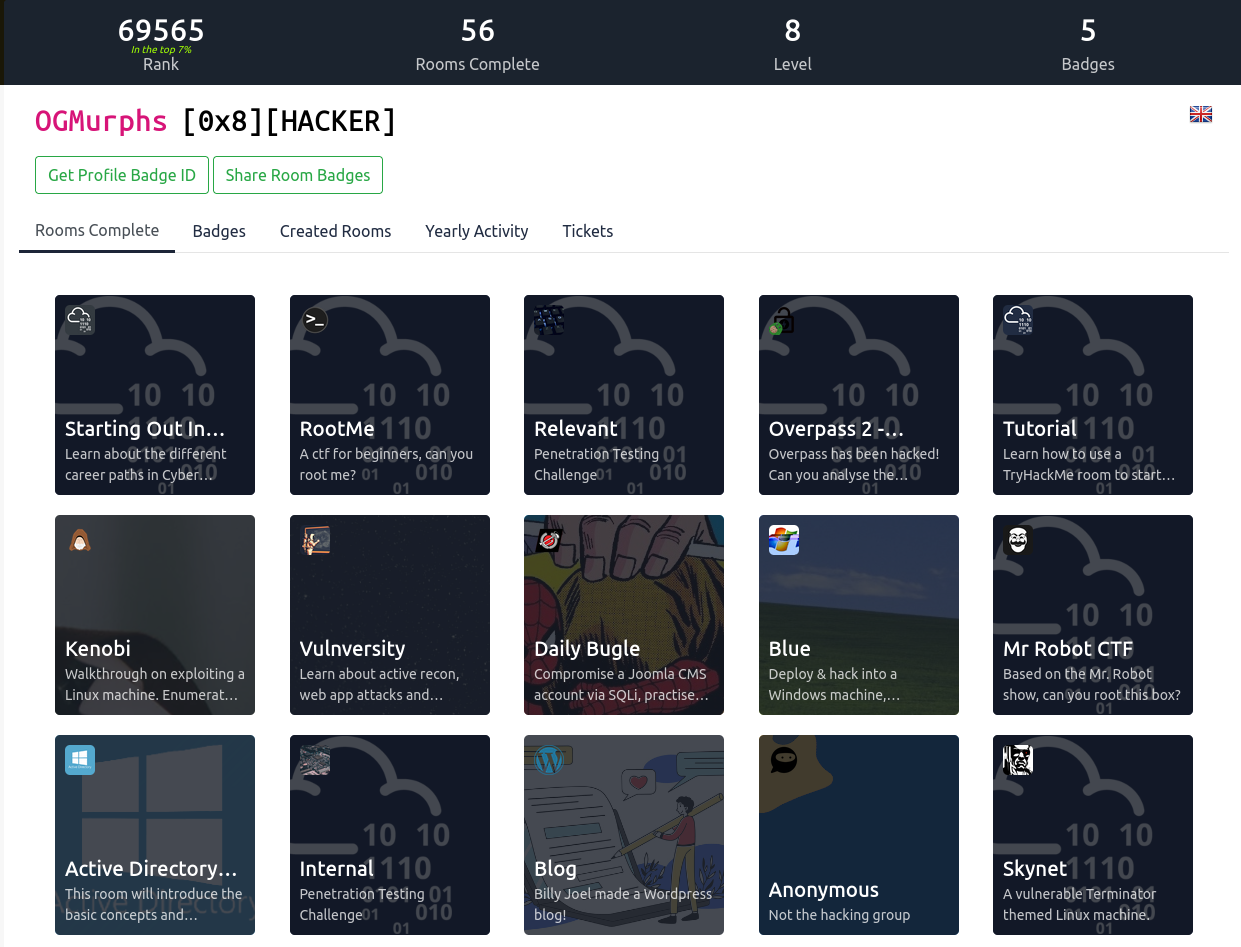This screenshot has height=947, width=1241.
Task: Click the Get Profile Badge ID button
Action: pos(122,175)
